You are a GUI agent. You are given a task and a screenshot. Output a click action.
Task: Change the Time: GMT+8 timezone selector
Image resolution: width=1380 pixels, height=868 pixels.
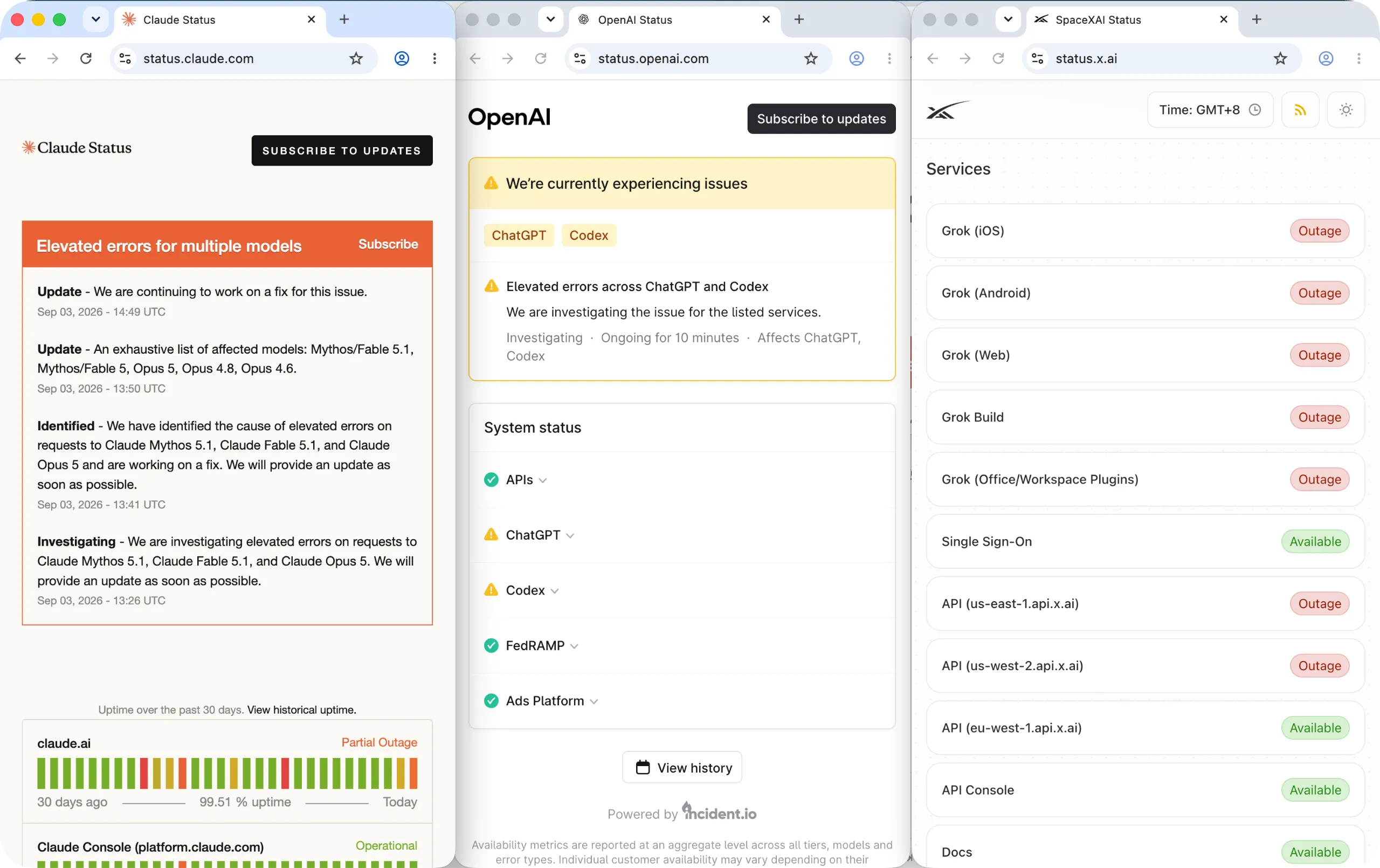(1210, 109)
